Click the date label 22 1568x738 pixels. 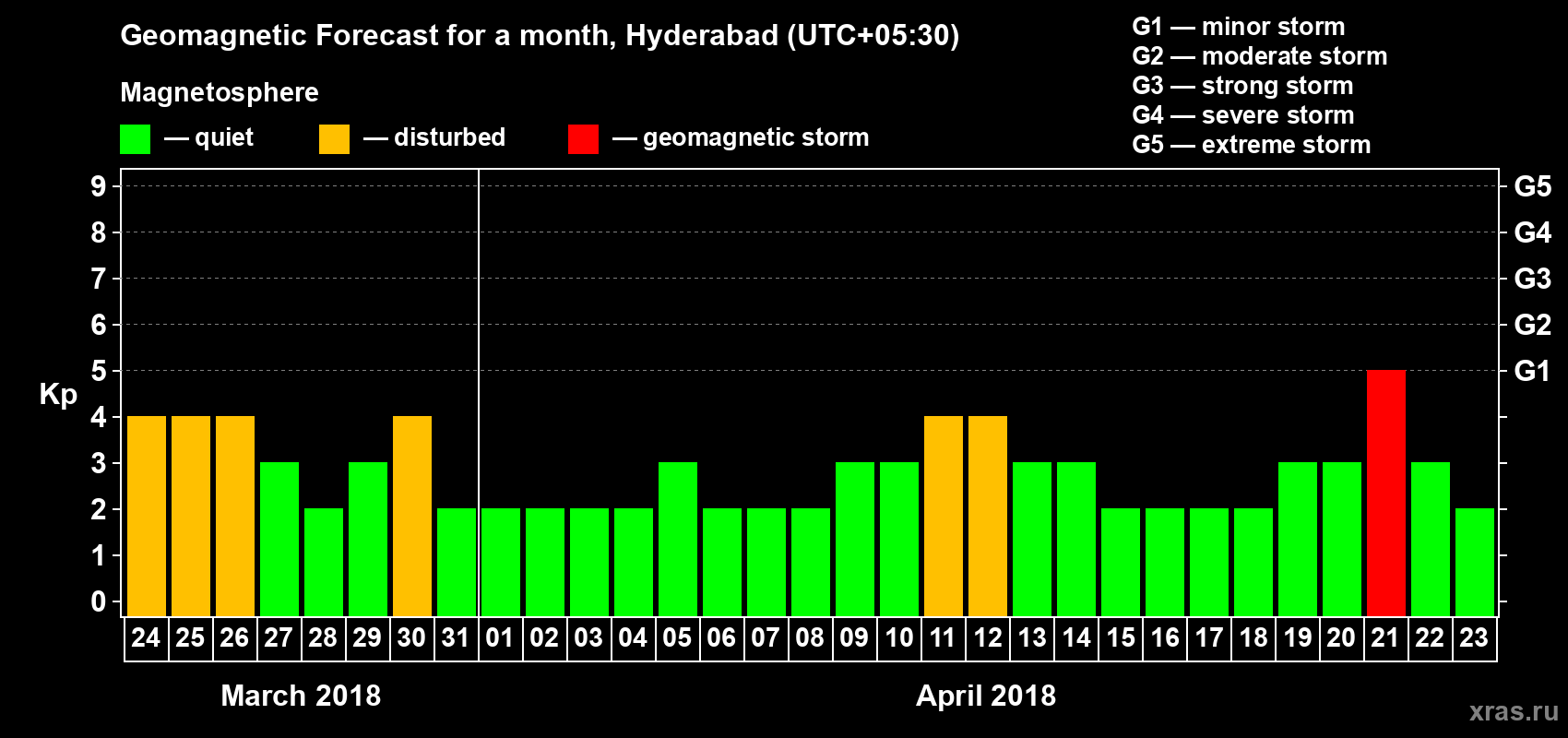click(1430, 637)
